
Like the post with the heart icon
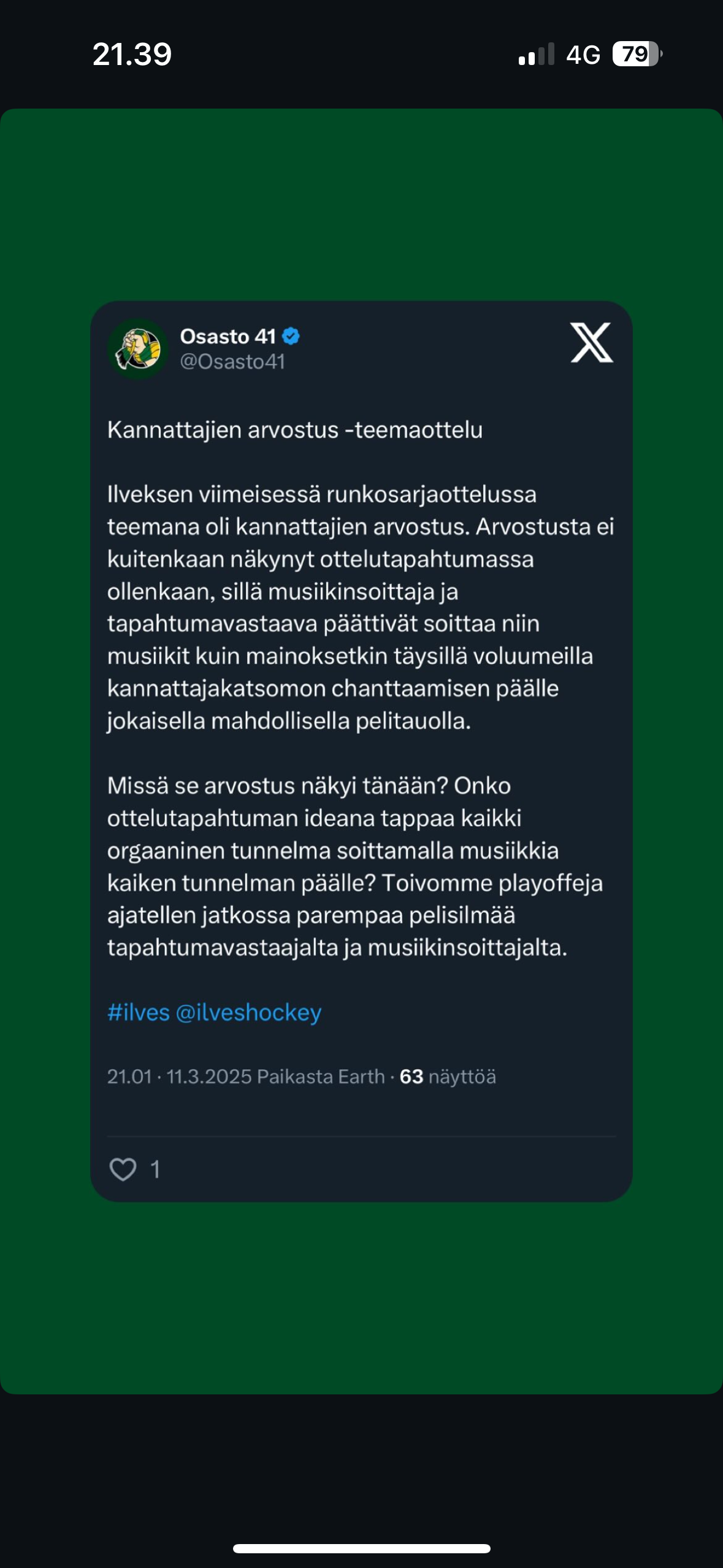coord(123,1169)
